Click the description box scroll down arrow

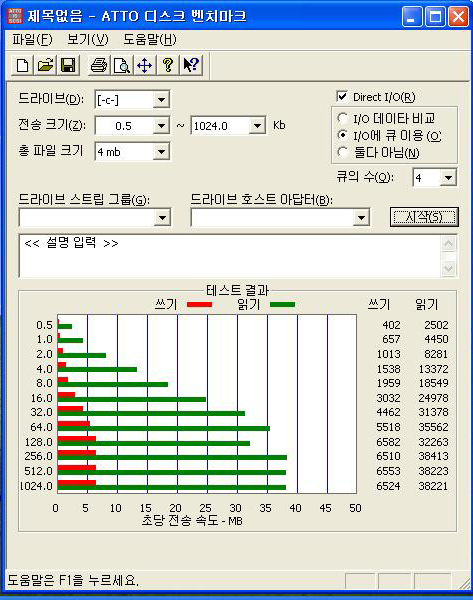[x=449, y=269]
